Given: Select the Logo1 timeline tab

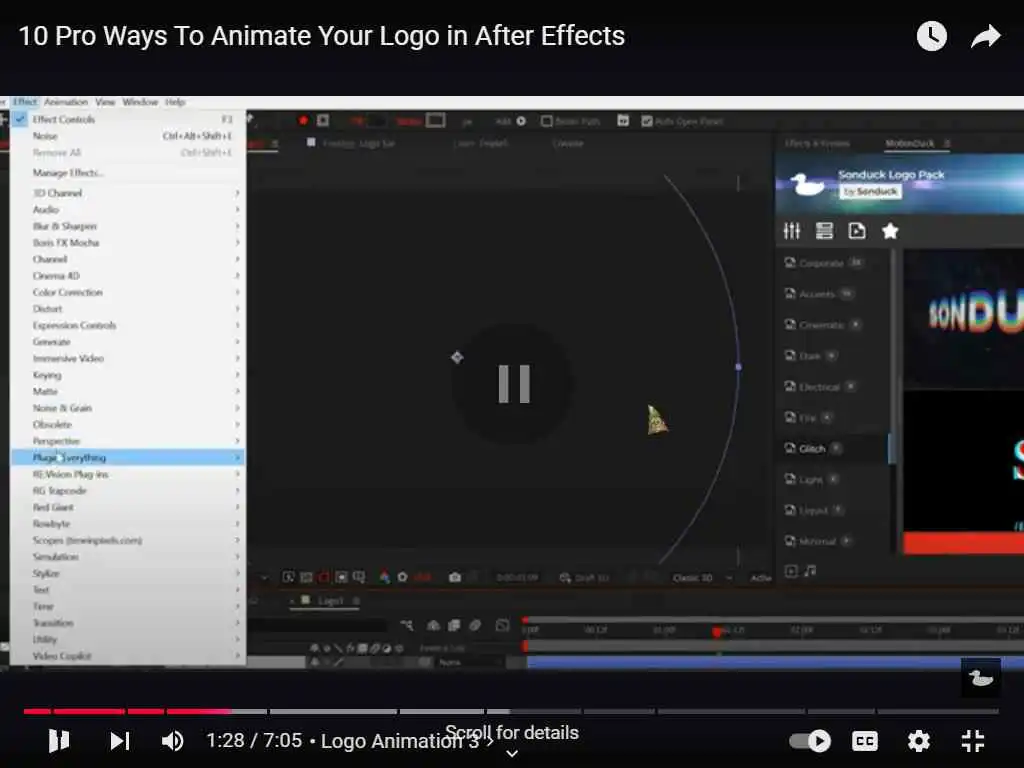Looking at the screenshot, I should tap(330, 601).
